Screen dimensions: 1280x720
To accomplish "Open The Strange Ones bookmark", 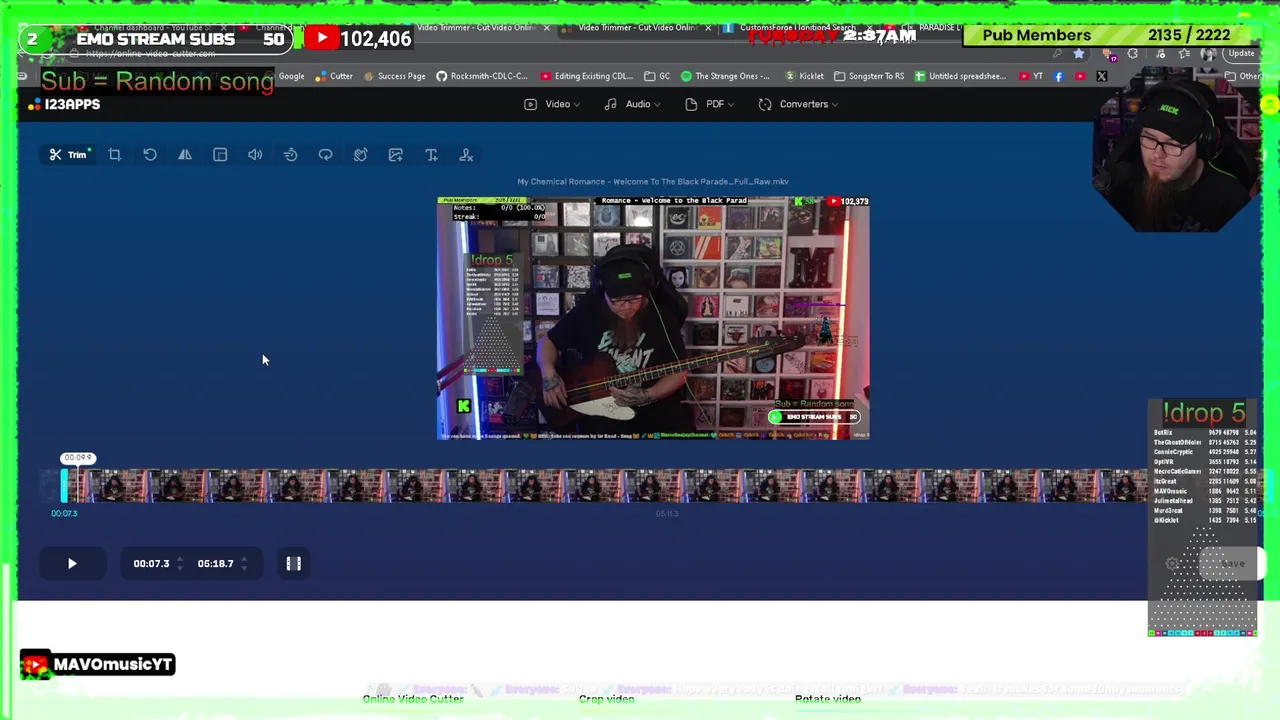I will coord(725,76).
